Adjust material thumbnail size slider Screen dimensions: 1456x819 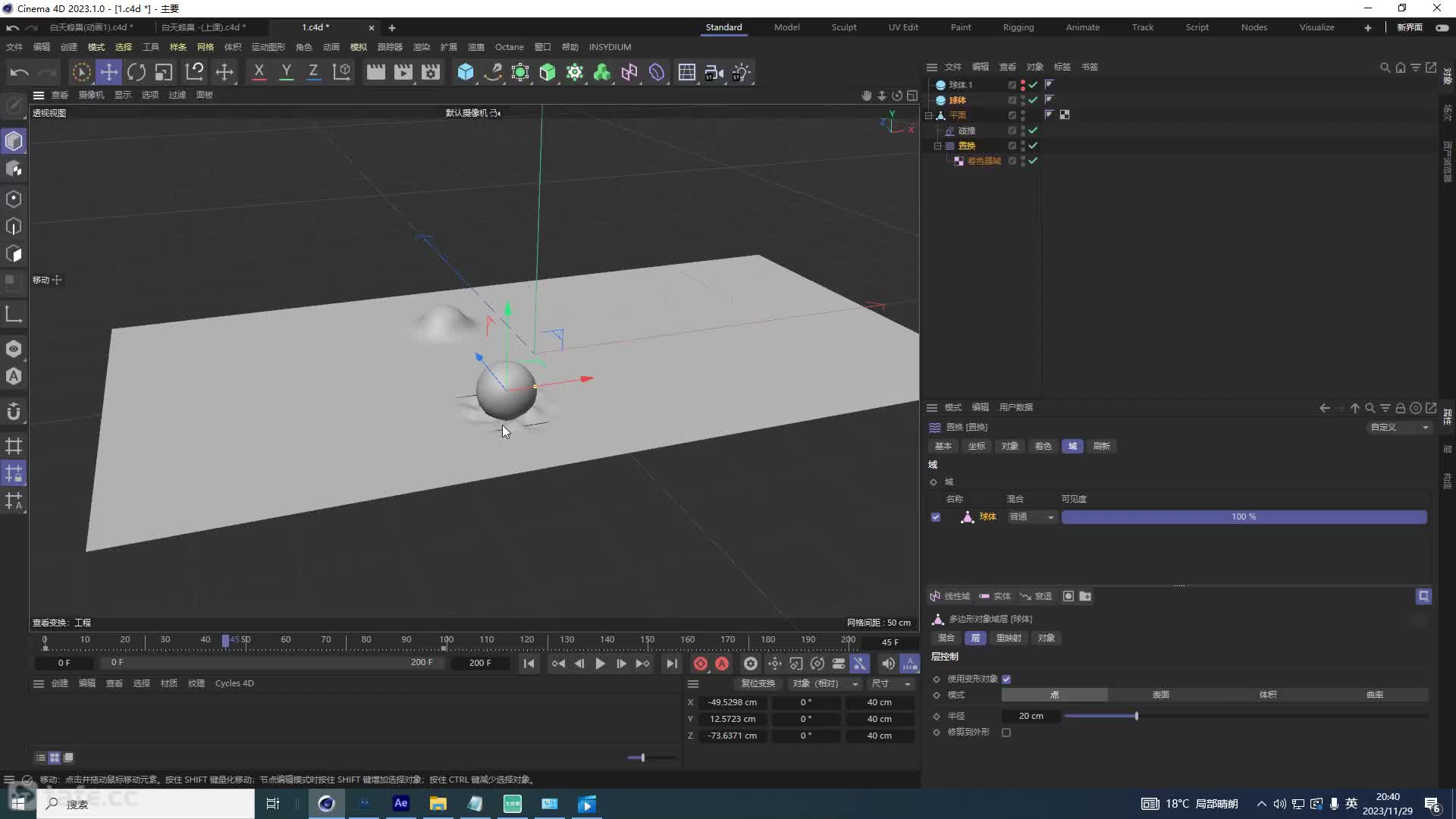pyautogui.click(x=651, y=758)
